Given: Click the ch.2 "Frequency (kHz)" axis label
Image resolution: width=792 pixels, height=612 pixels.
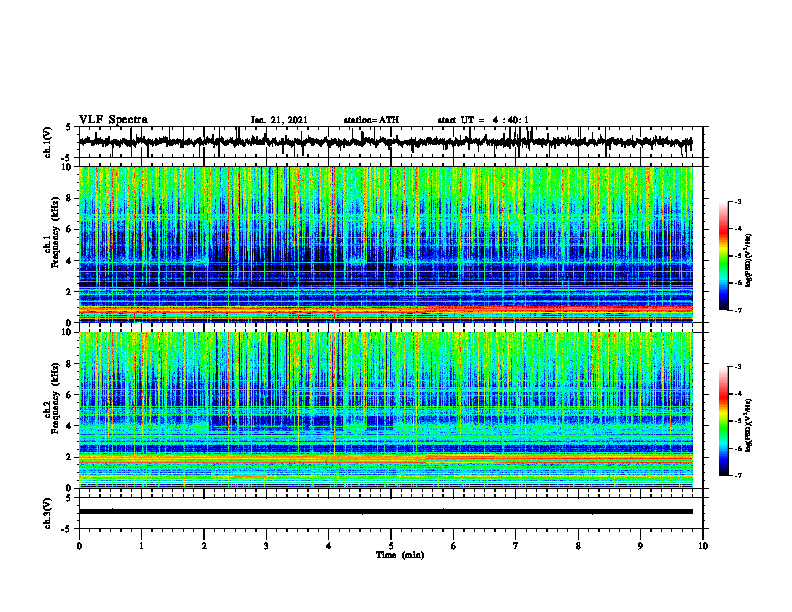Looking at the screenshot, I should coord(55,398).
